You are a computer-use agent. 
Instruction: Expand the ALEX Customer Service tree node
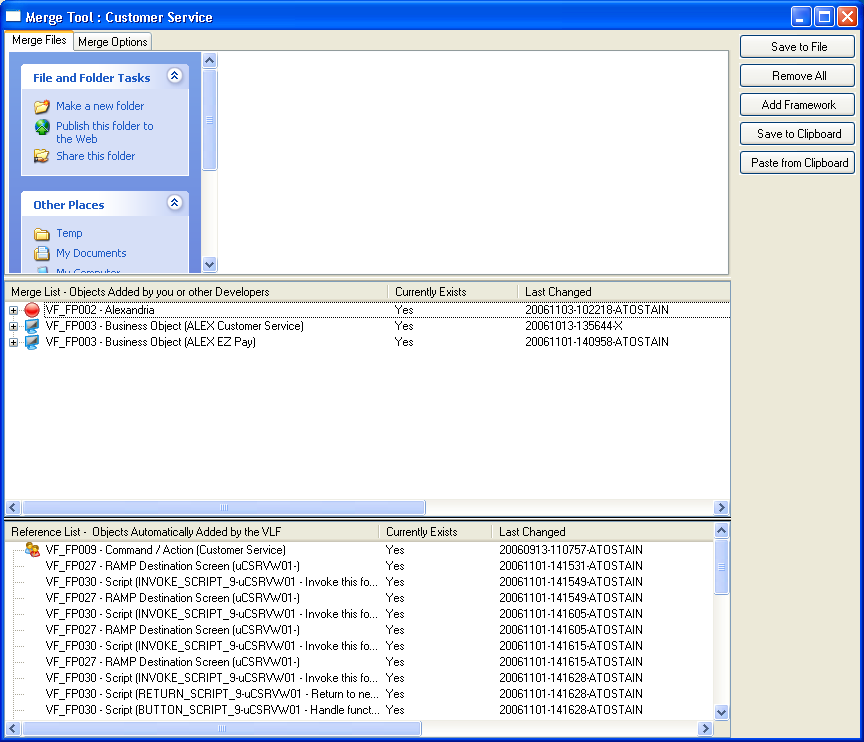(x=13, y=326)
